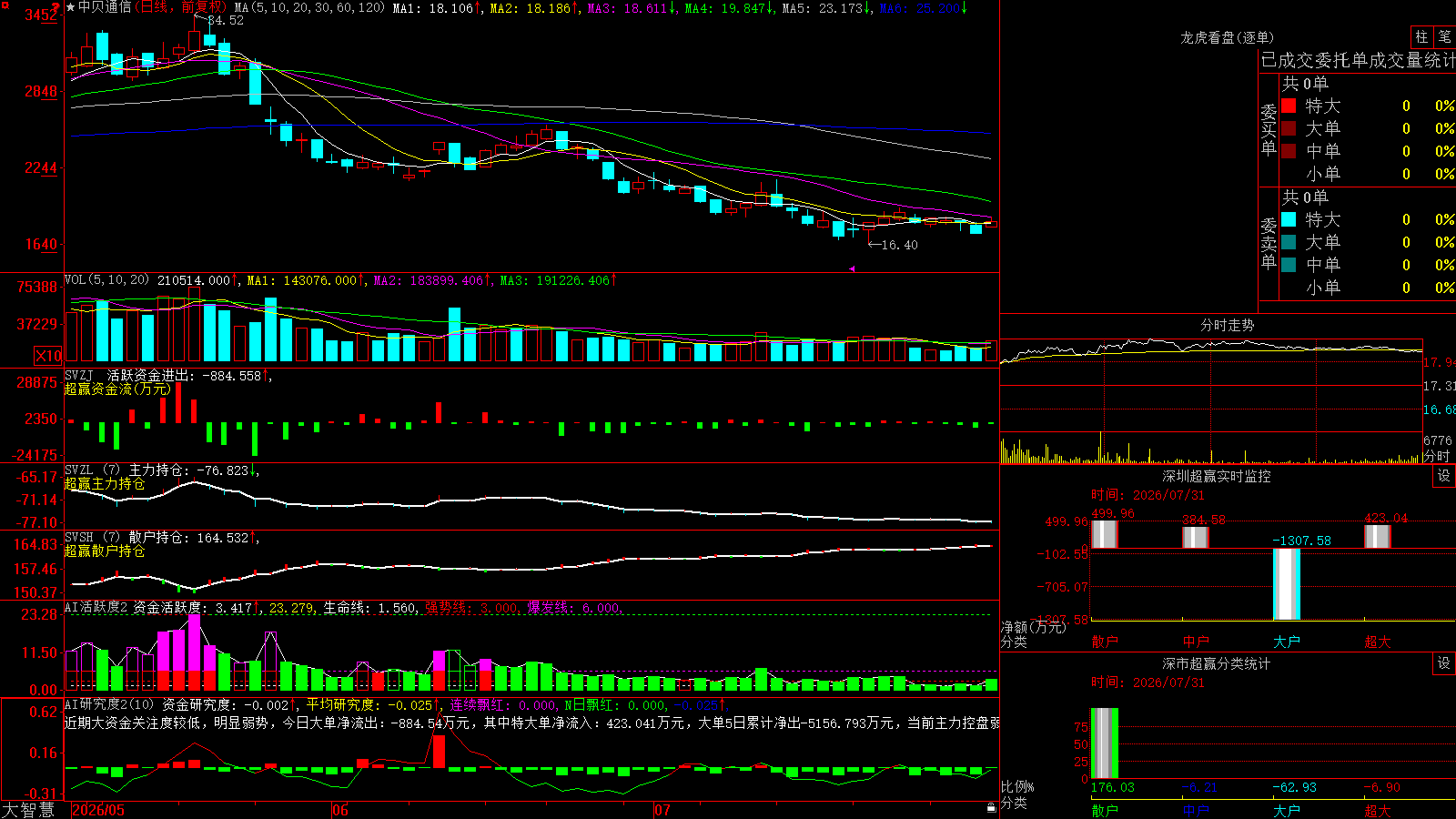Click the 中户 bar showing 384.58
Image resolution: width=1456 pixels, height=819 pixels.
pos(1196,537)
